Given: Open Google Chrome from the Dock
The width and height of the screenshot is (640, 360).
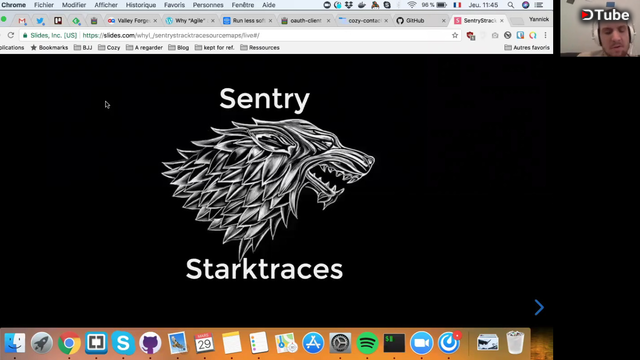Looking at the screenshot, I should pyautogui.click(x=69, y=342).
